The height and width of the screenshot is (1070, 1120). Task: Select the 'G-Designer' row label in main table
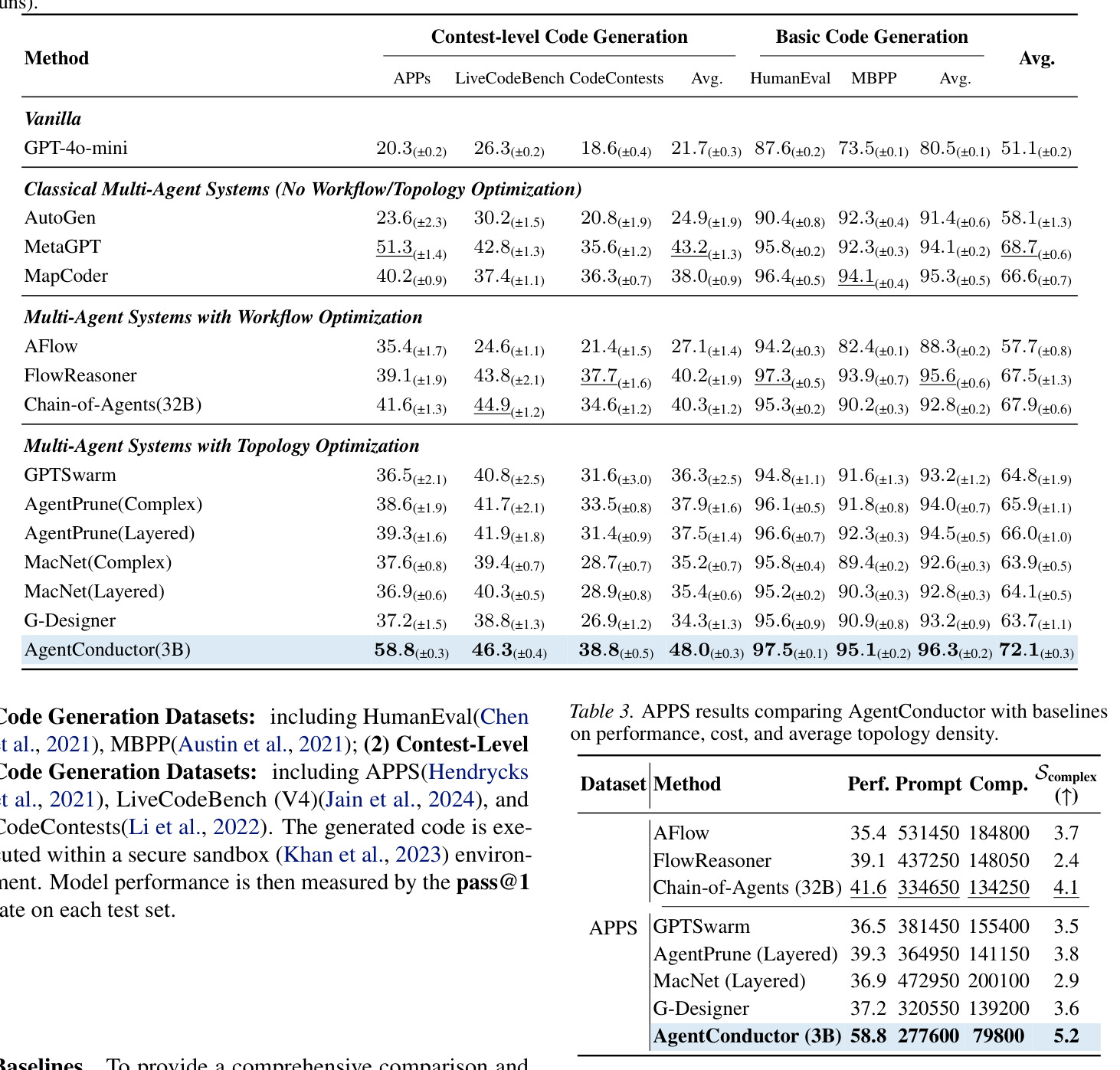(70, 620)
